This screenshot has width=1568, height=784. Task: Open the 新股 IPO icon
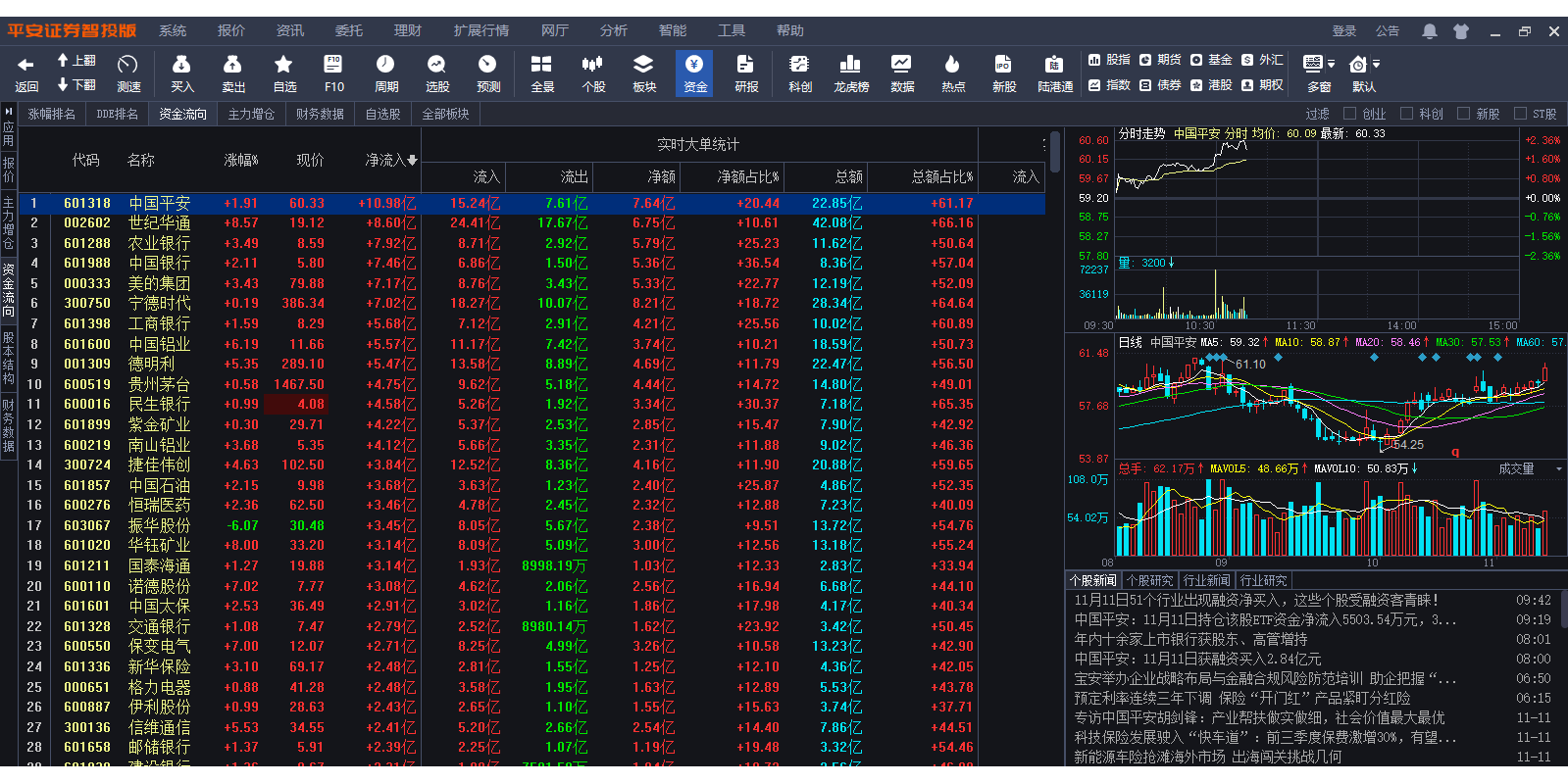point(1003,73)
